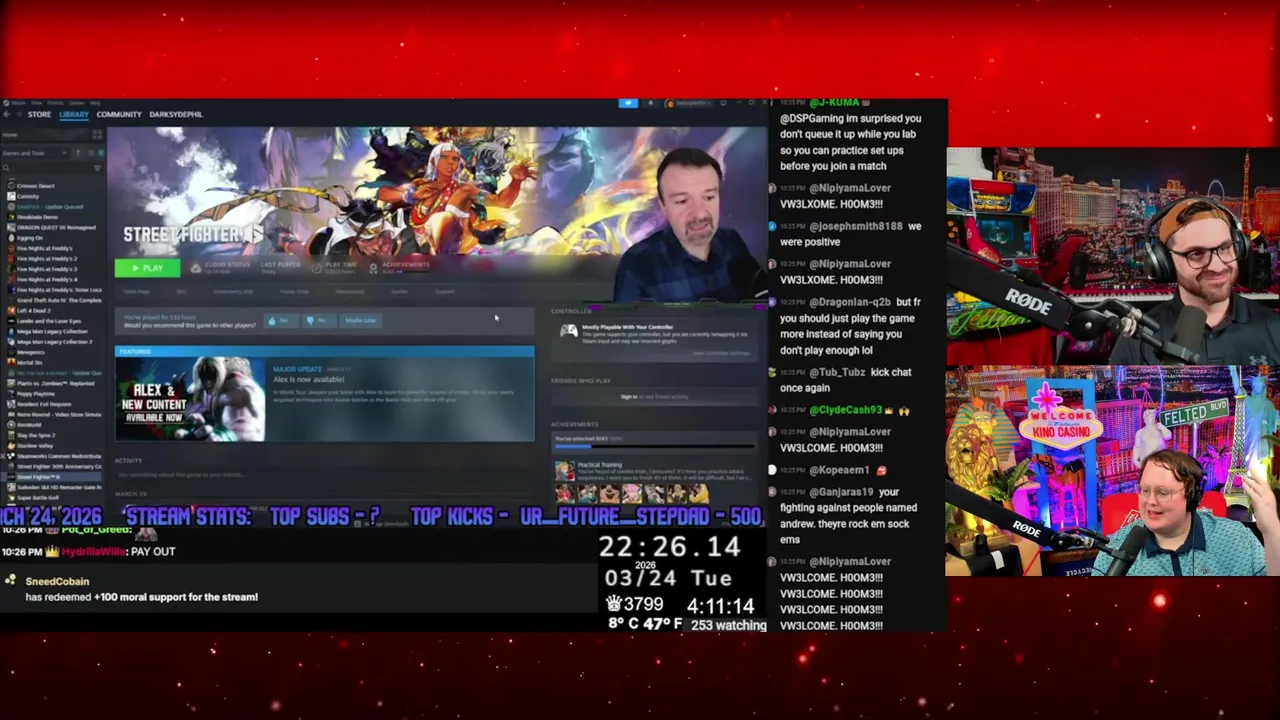Switch to the STORE tab
1280x720 pixels.
coord(39,114)
